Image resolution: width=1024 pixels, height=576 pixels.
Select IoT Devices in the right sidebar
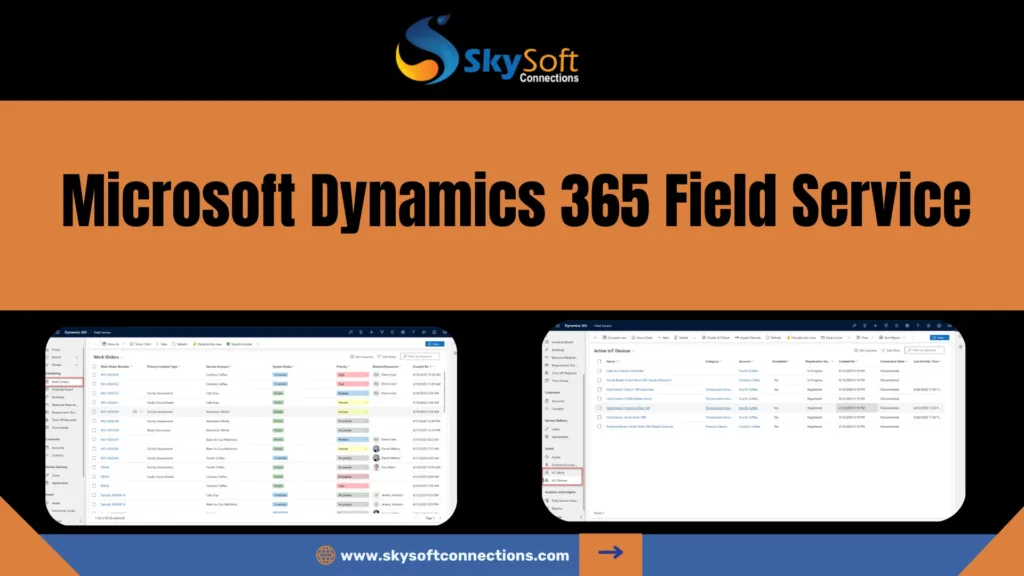click(x=562, y=480)
